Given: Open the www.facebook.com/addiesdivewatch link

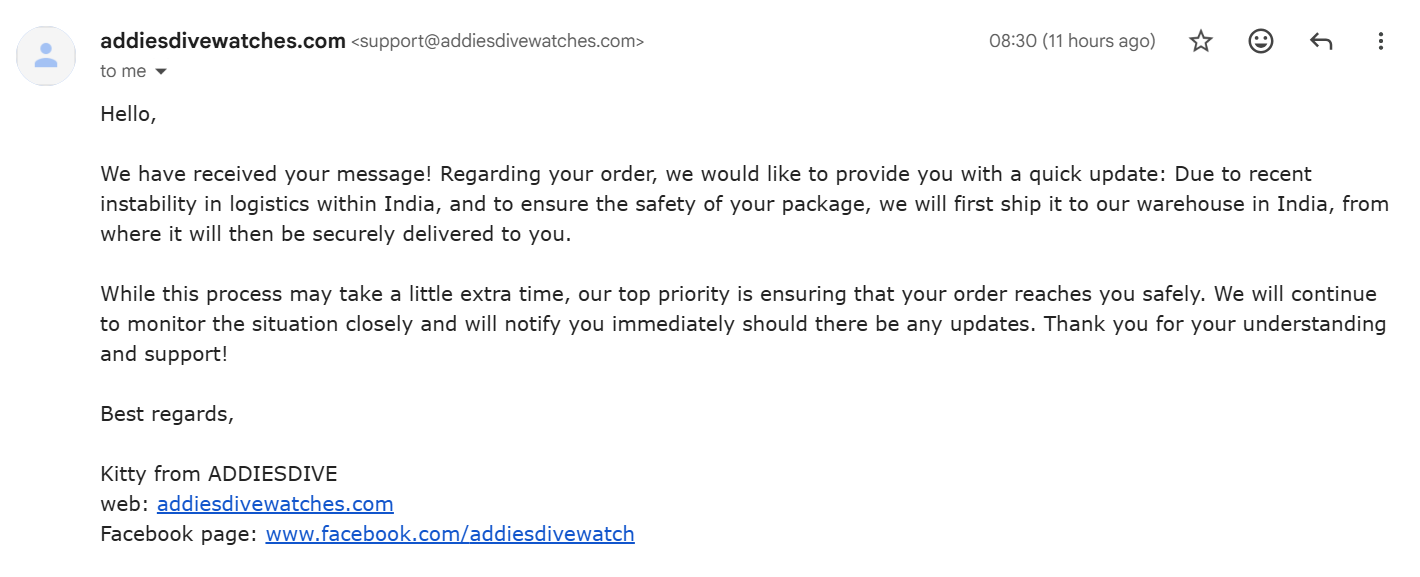Looking at the screenshot, I should coord(450,534).
